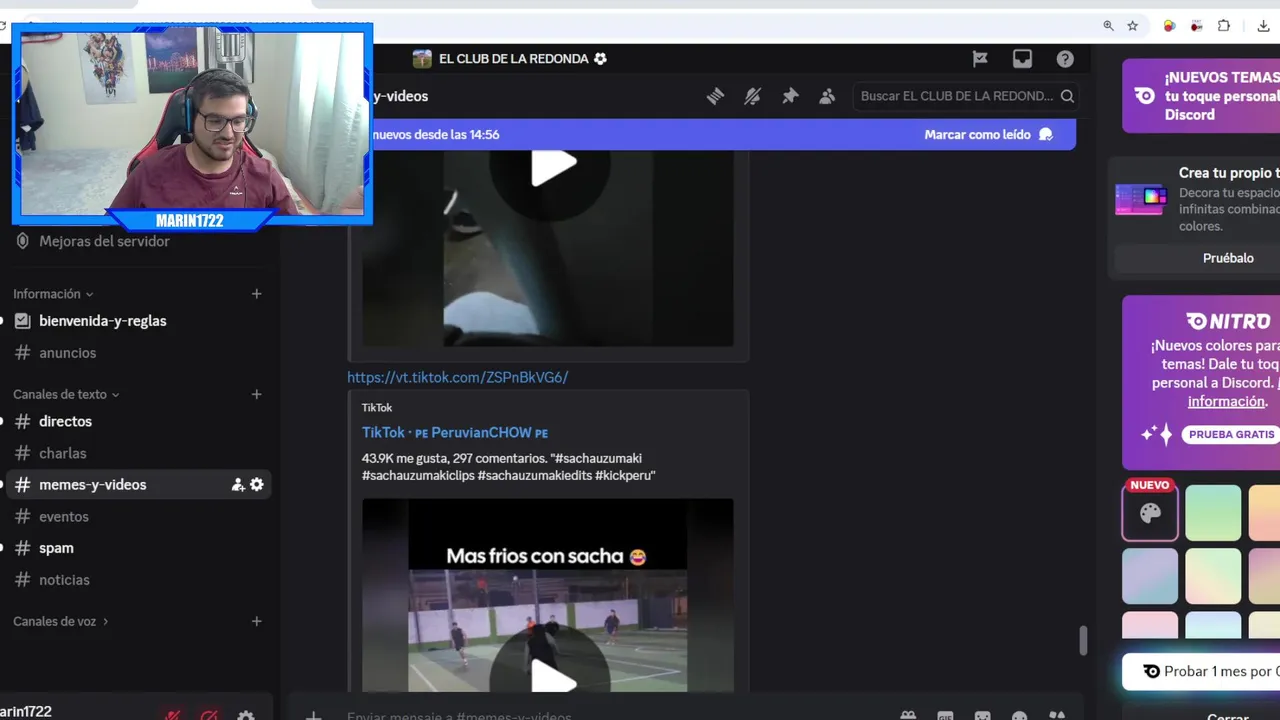This screenshot has height=720, width=1280.
Task: Open the eventos channel
Action: coord(138,517)
